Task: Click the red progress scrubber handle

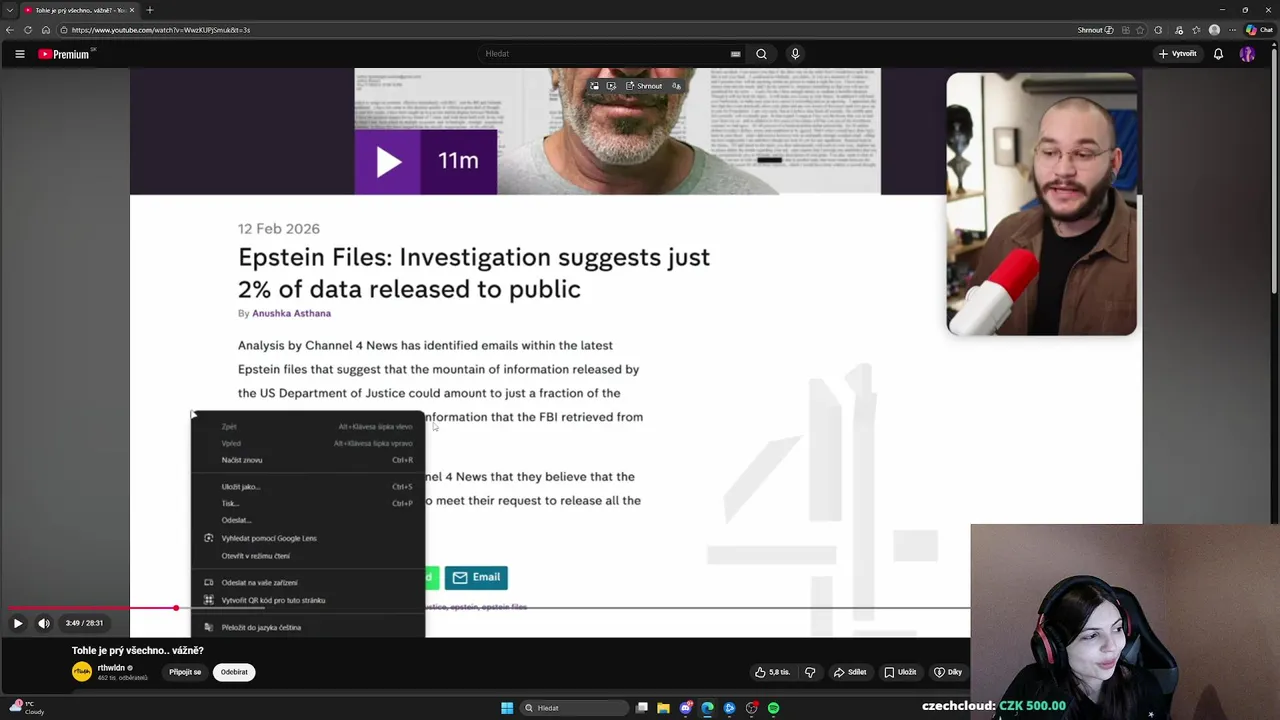Action: [x=176, y=608]
